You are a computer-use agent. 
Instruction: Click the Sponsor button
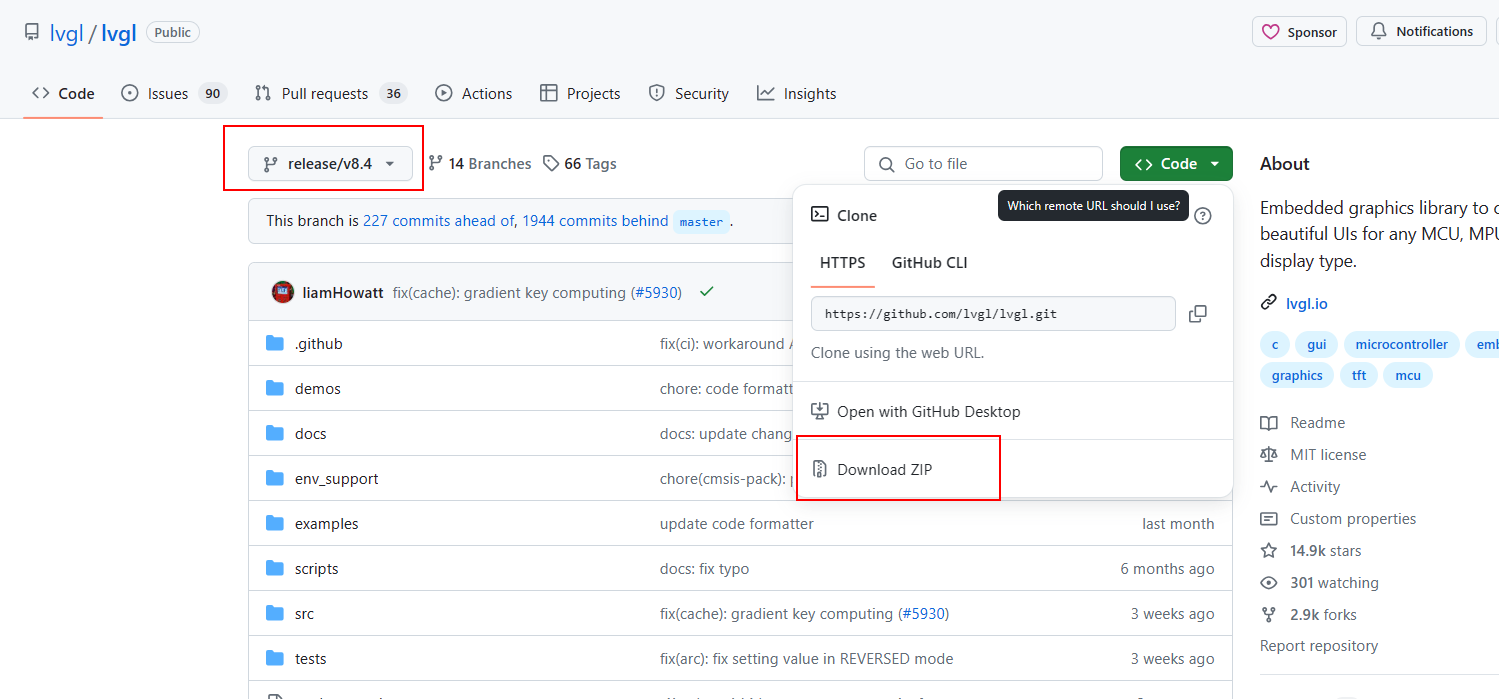[x=1299, y=32]
